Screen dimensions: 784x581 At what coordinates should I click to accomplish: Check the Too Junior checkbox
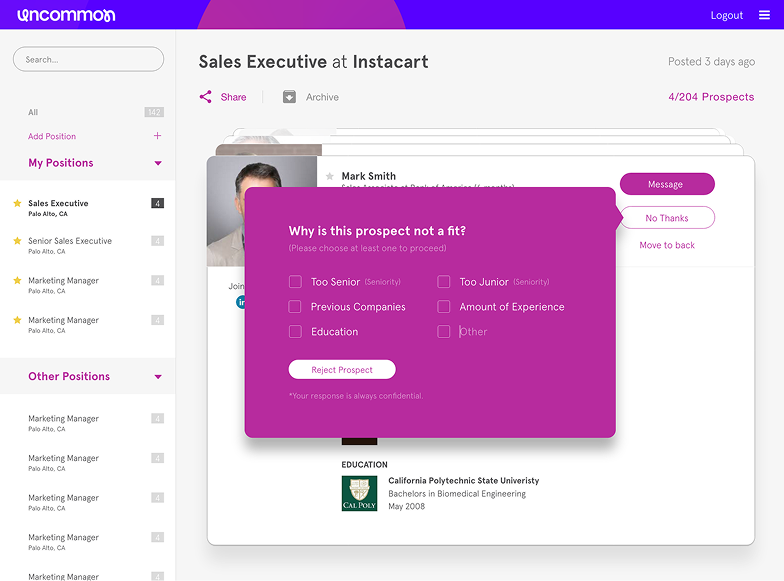444,282
